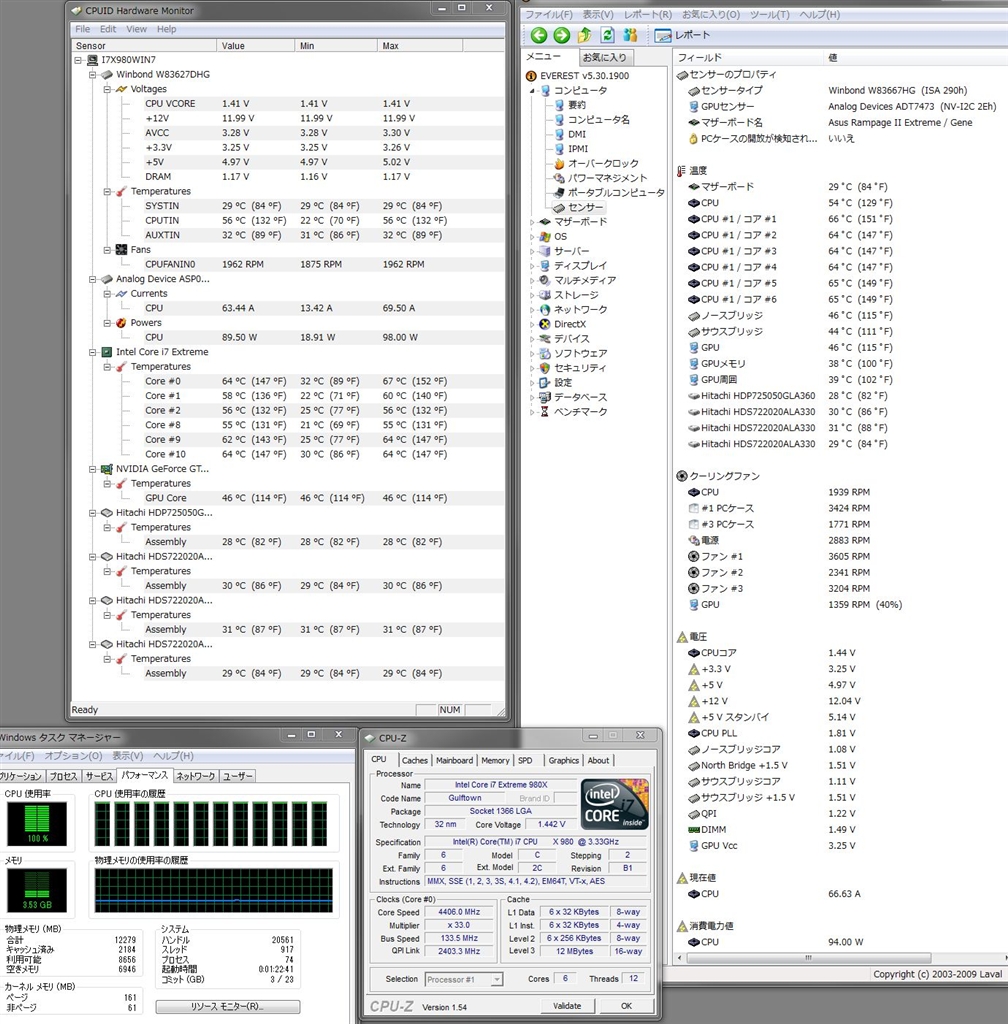Viewport: 1008px width, 1024px height.
Task: Select ベンチマーク hourglass item in EVEREST tree
Action: pos(580,411)
